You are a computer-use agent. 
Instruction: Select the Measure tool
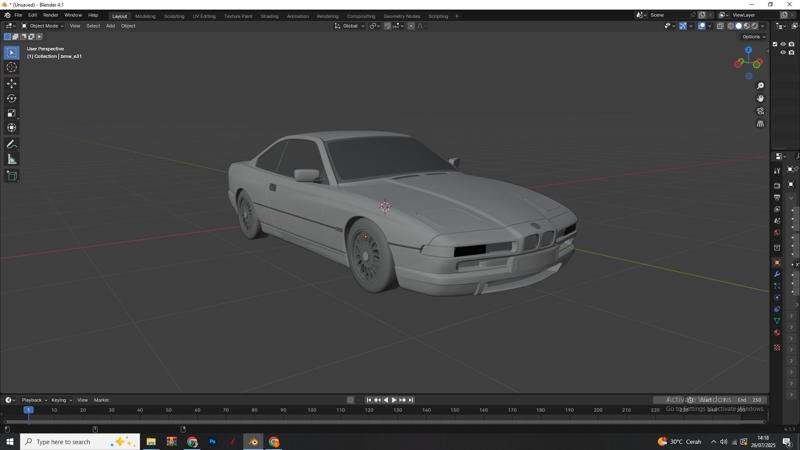12,160
